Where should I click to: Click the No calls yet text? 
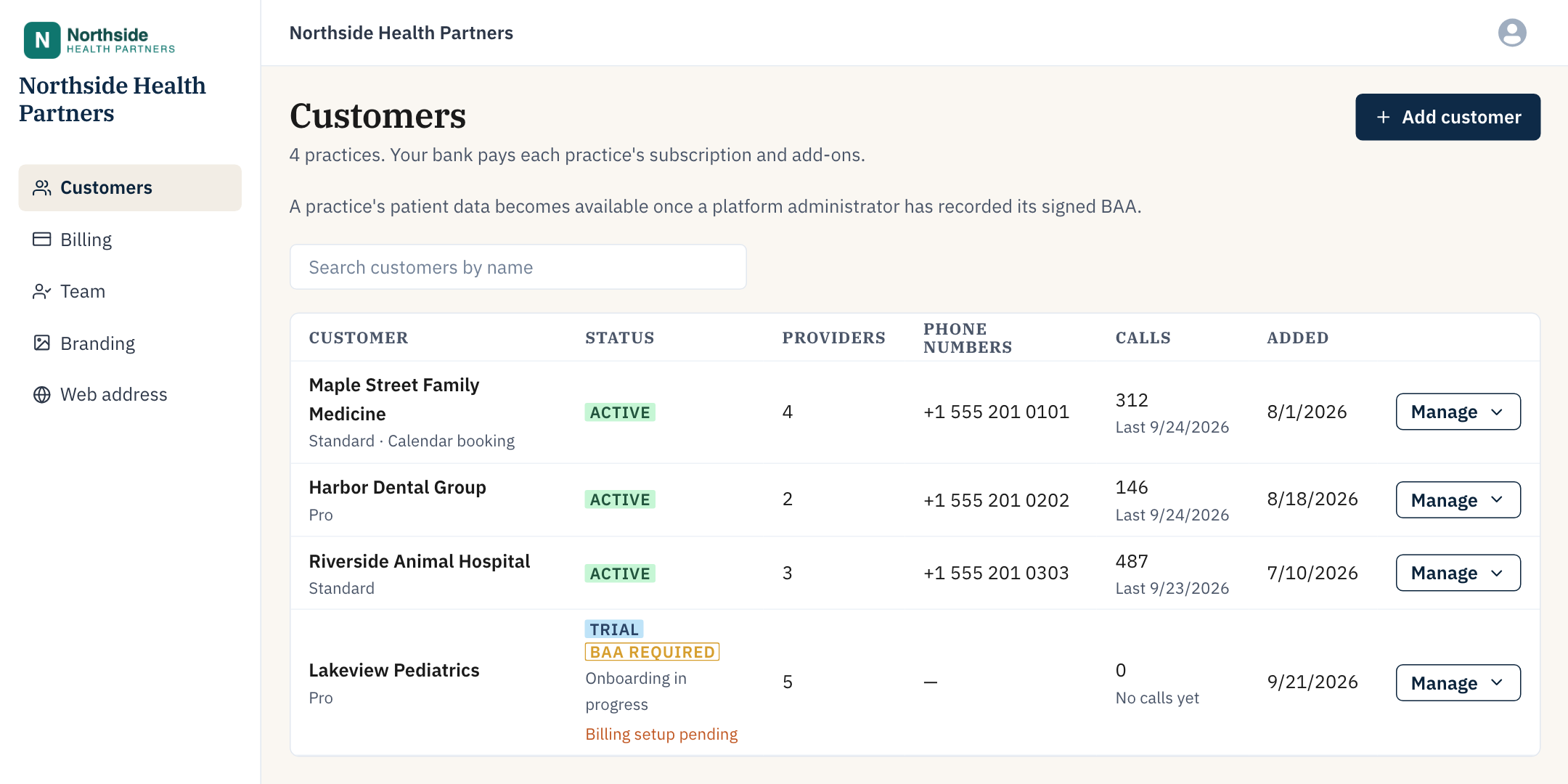click(x=1157, y=698)
